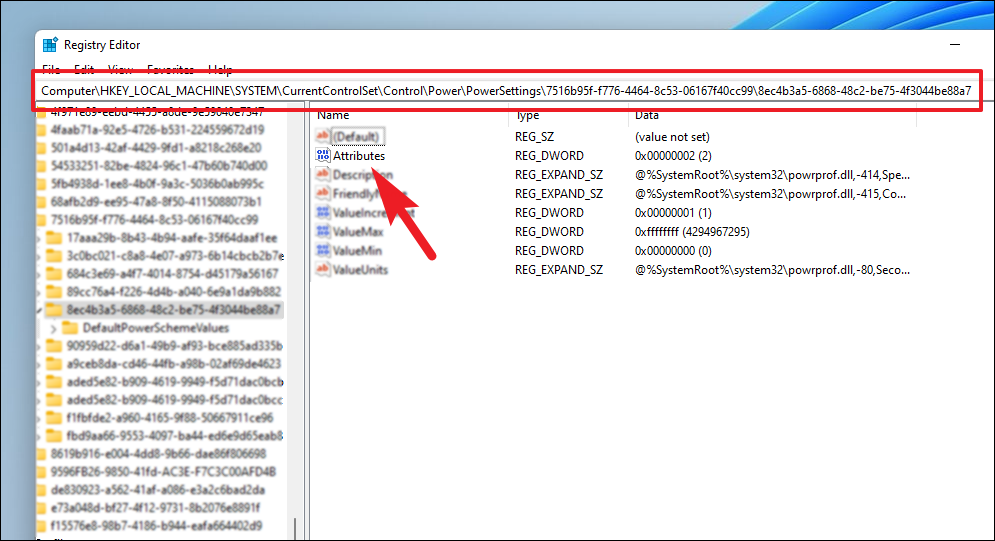
Task: Select the aded5e82 key ending in 0bcb
Action: click(x=175, y=382)
